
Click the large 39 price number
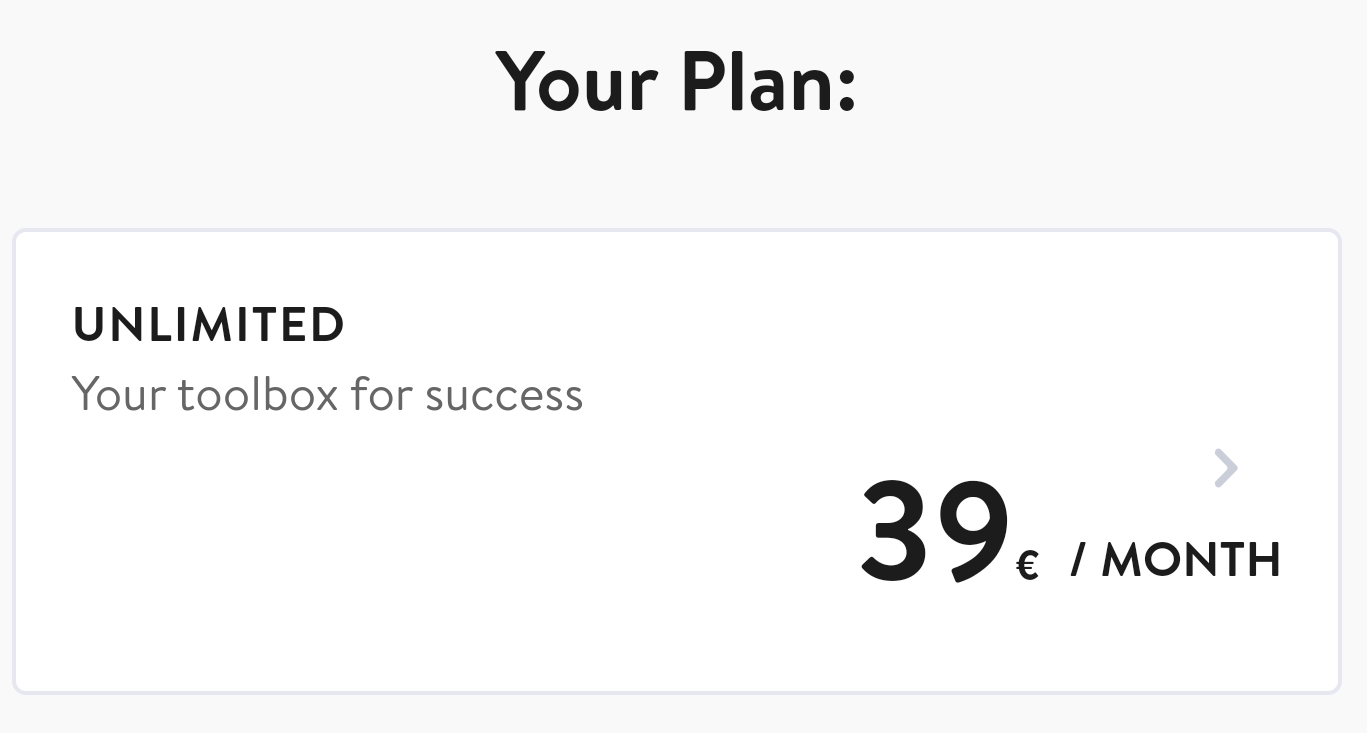pyautogui.click(x=934, y=530)
